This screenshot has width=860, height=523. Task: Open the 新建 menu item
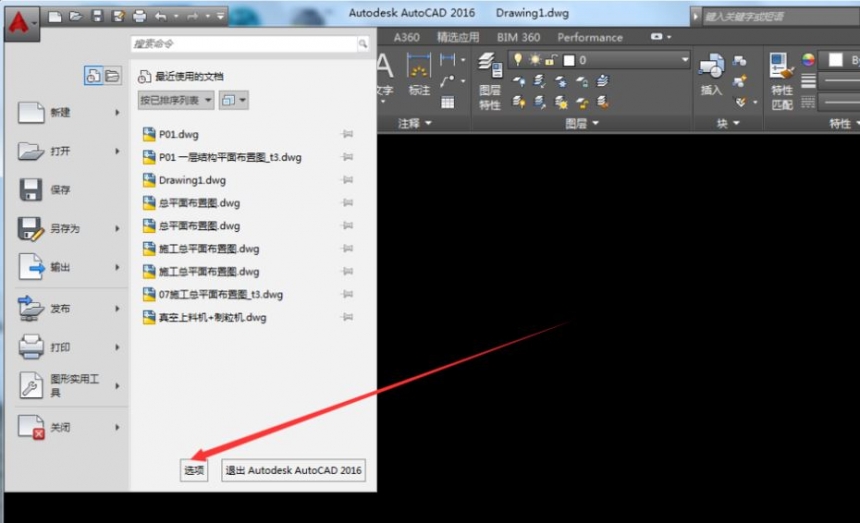[69, 112]
